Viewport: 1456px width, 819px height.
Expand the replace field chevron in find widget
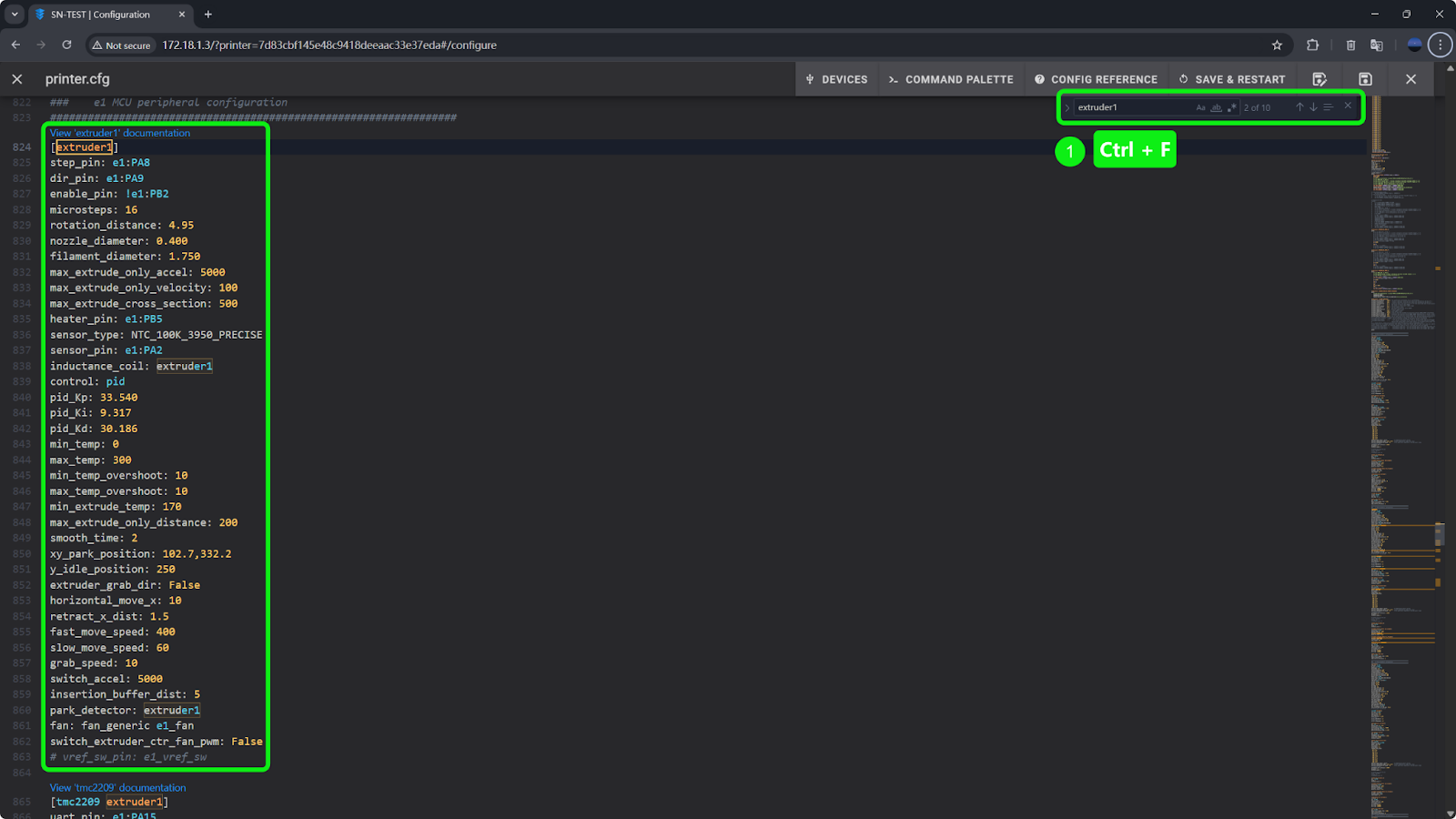tap(1067, 107)
